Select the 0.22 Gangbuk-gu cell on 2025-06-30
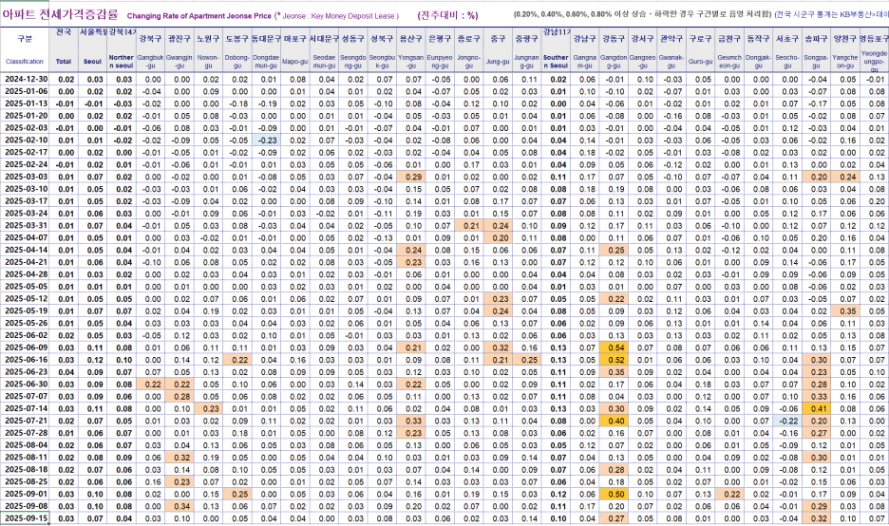889x526 pixels. (x=150, y=384)
